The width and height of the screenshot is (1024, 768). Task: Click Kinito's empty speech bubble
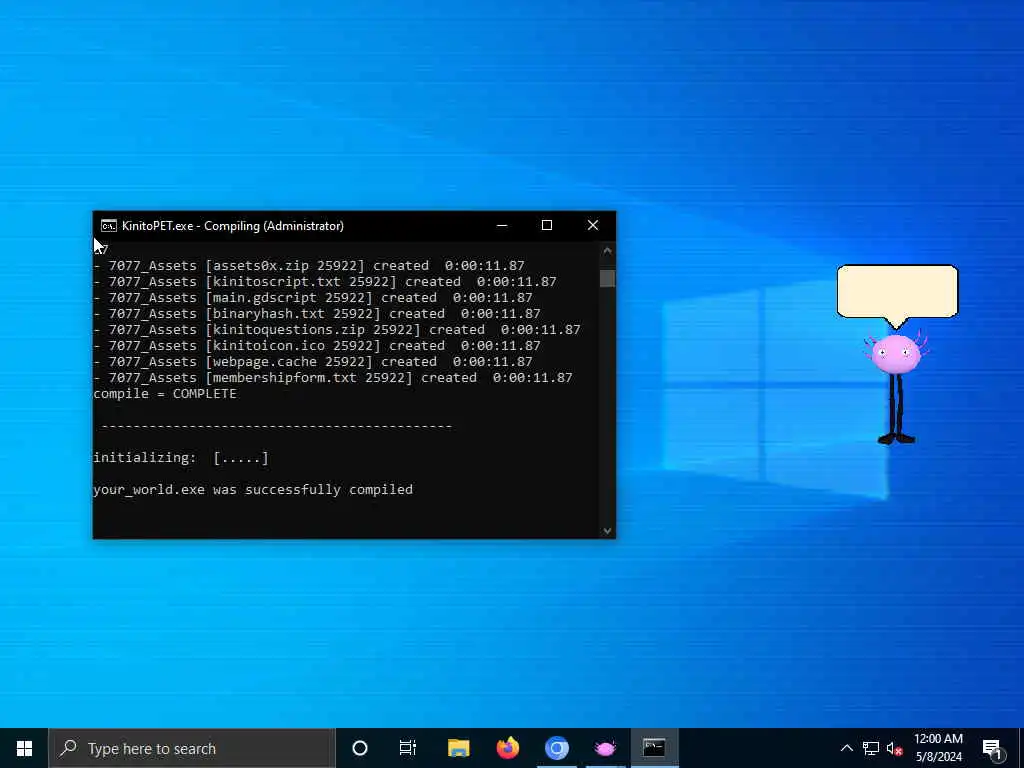[x=897, y=292]
